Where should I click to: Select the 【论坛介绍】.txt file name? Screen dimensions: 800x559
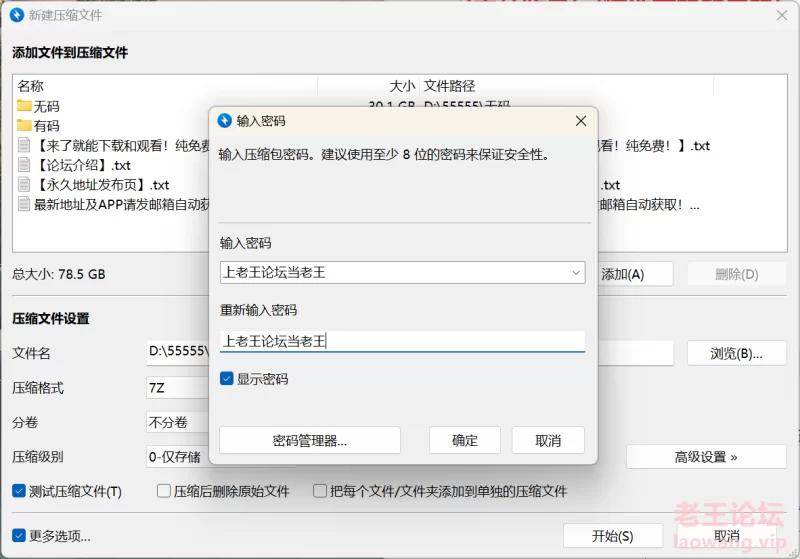[83, 165]
